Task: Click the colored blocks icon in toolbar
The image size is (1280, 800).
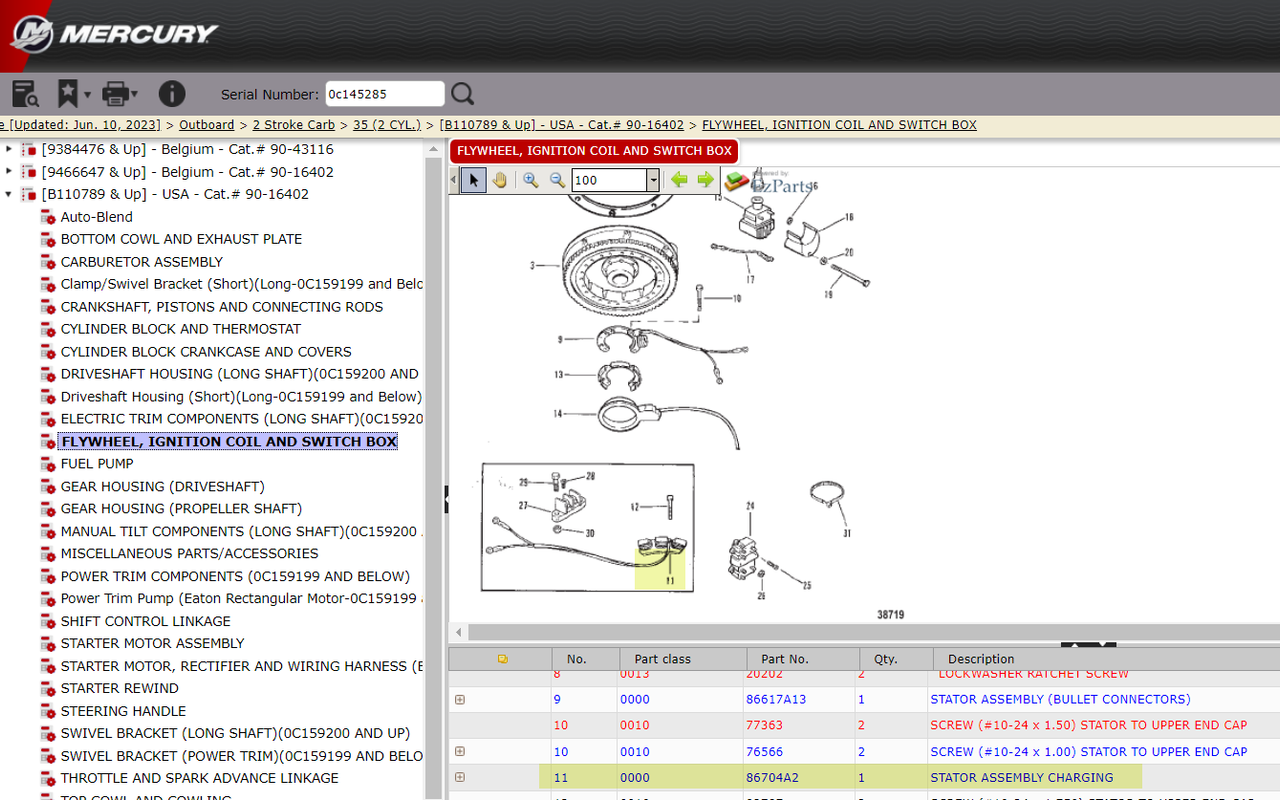Action: click(x=737, y=181)
